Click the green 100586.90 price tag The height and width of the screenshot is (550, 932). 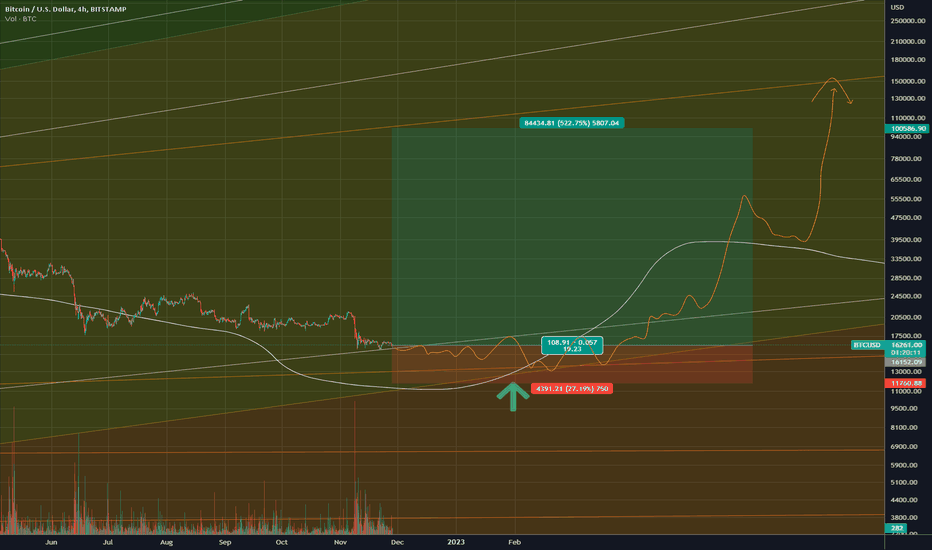click(907, 128)
